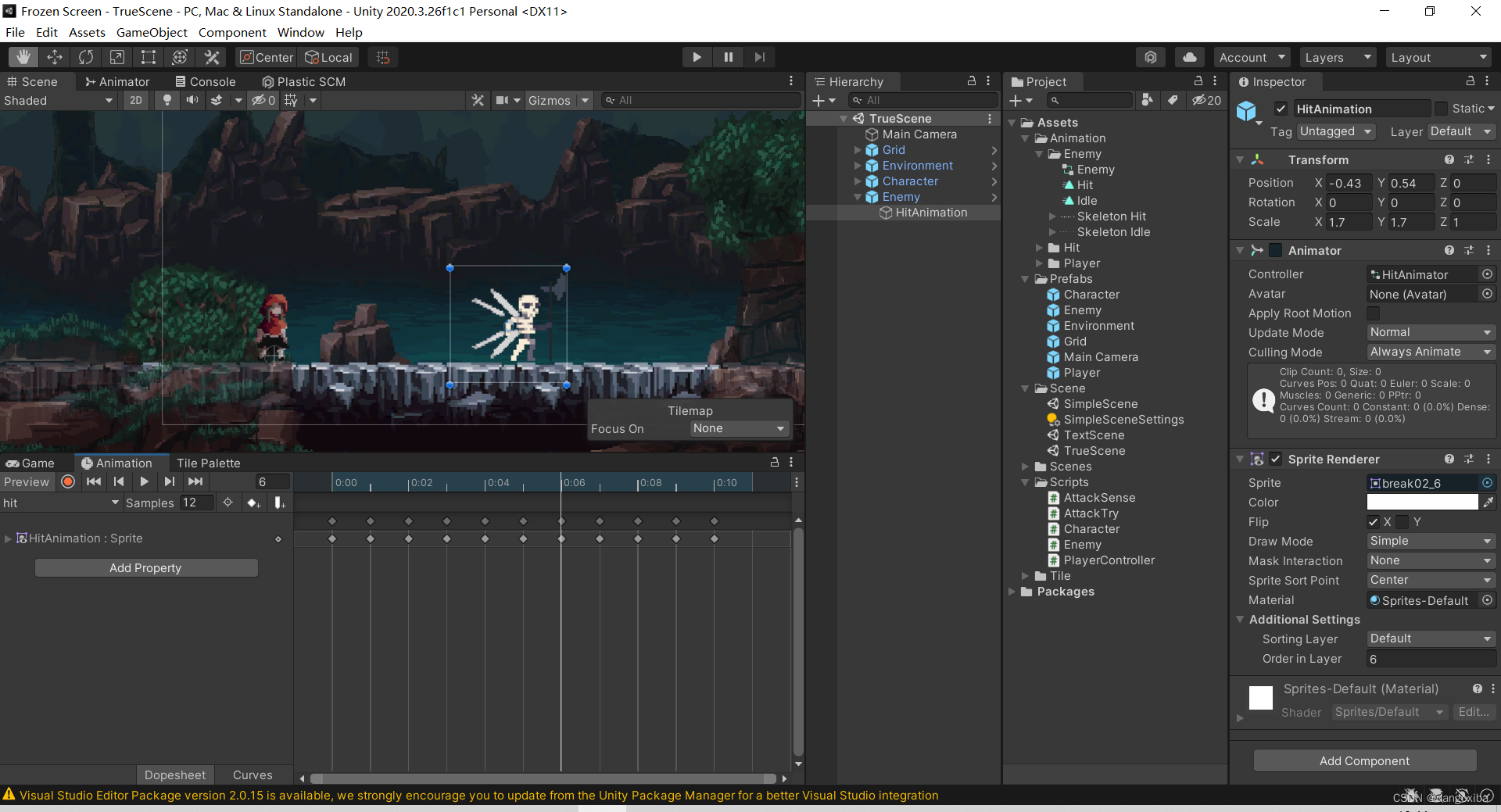Screen dimensions: 1501x812
Task: Select the Rect tool
Action: pyautogui.click(x=149, y=57)
